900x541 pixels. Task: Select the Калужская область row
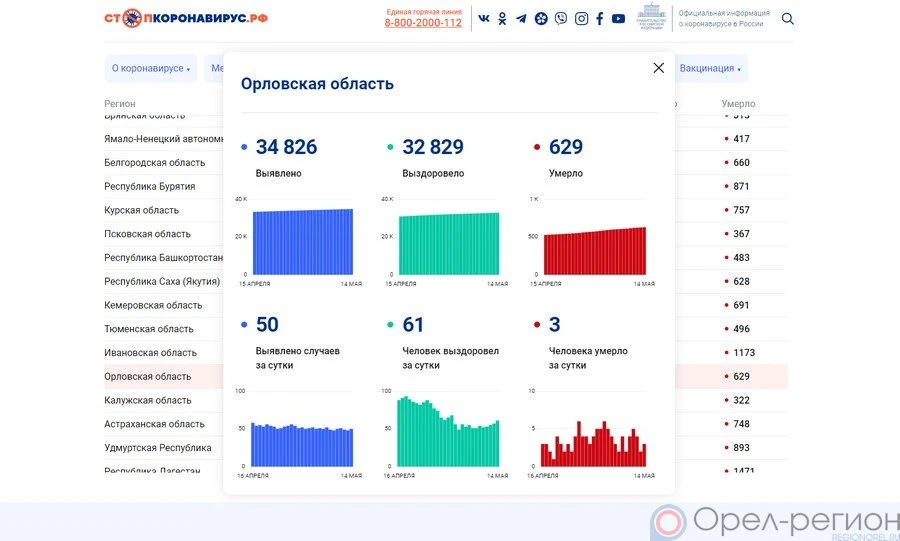pyautogui.click(x=147, y=400)
